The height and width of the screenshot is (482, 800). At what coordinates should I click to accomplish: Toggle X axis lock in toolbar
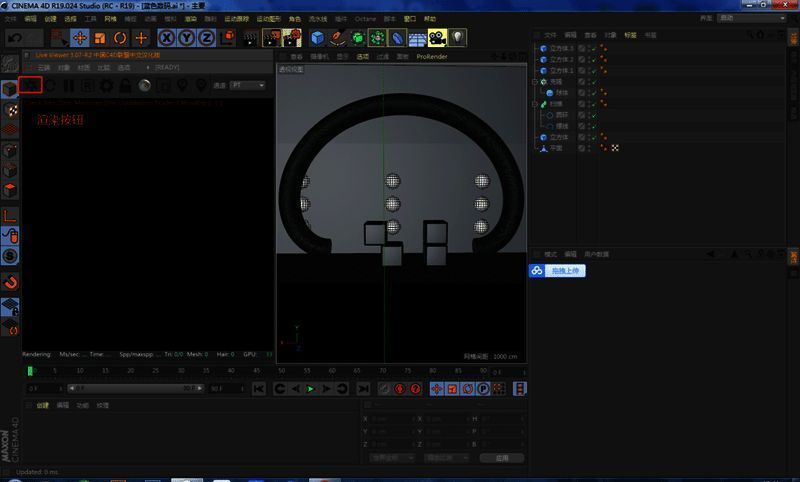tap(167, 38)
